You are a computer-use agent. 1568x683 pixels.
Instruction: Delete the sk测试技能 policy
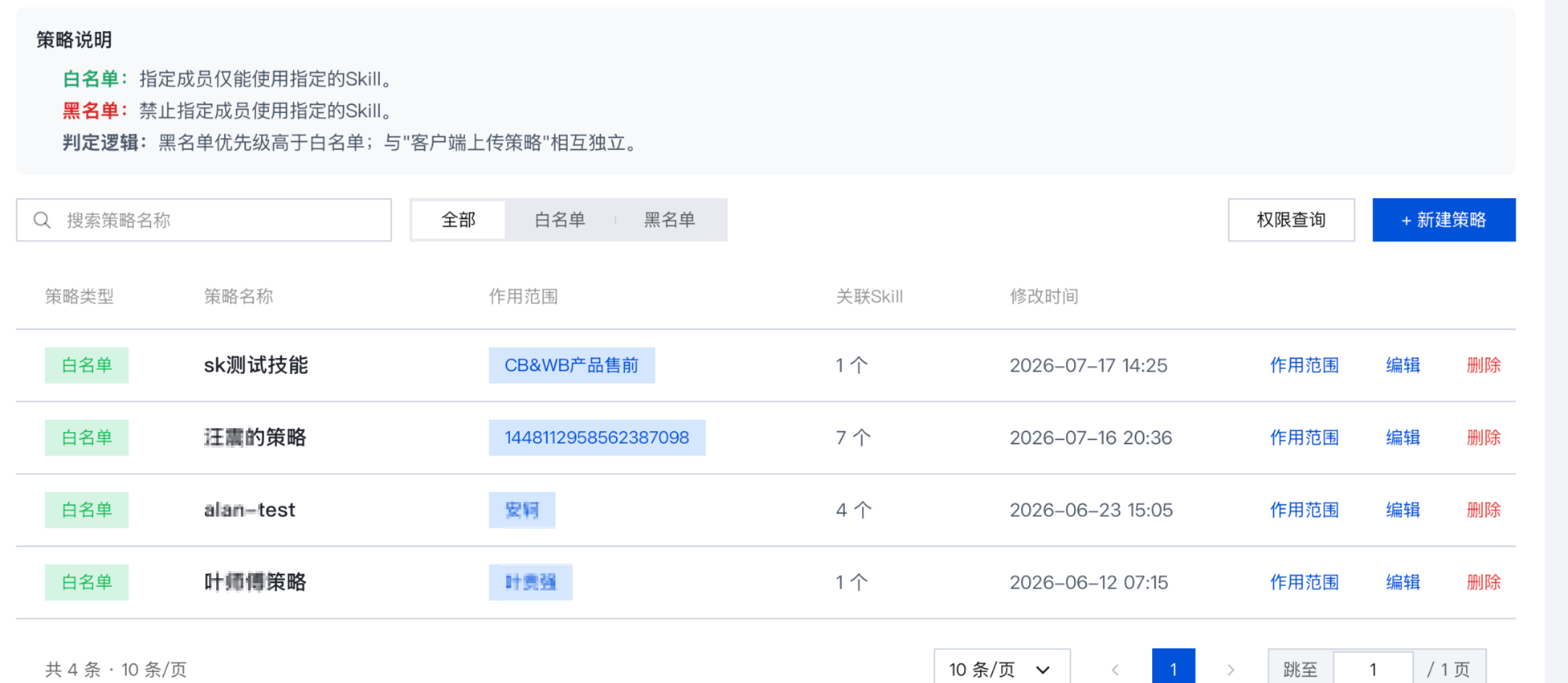(x=1483, y=365)
